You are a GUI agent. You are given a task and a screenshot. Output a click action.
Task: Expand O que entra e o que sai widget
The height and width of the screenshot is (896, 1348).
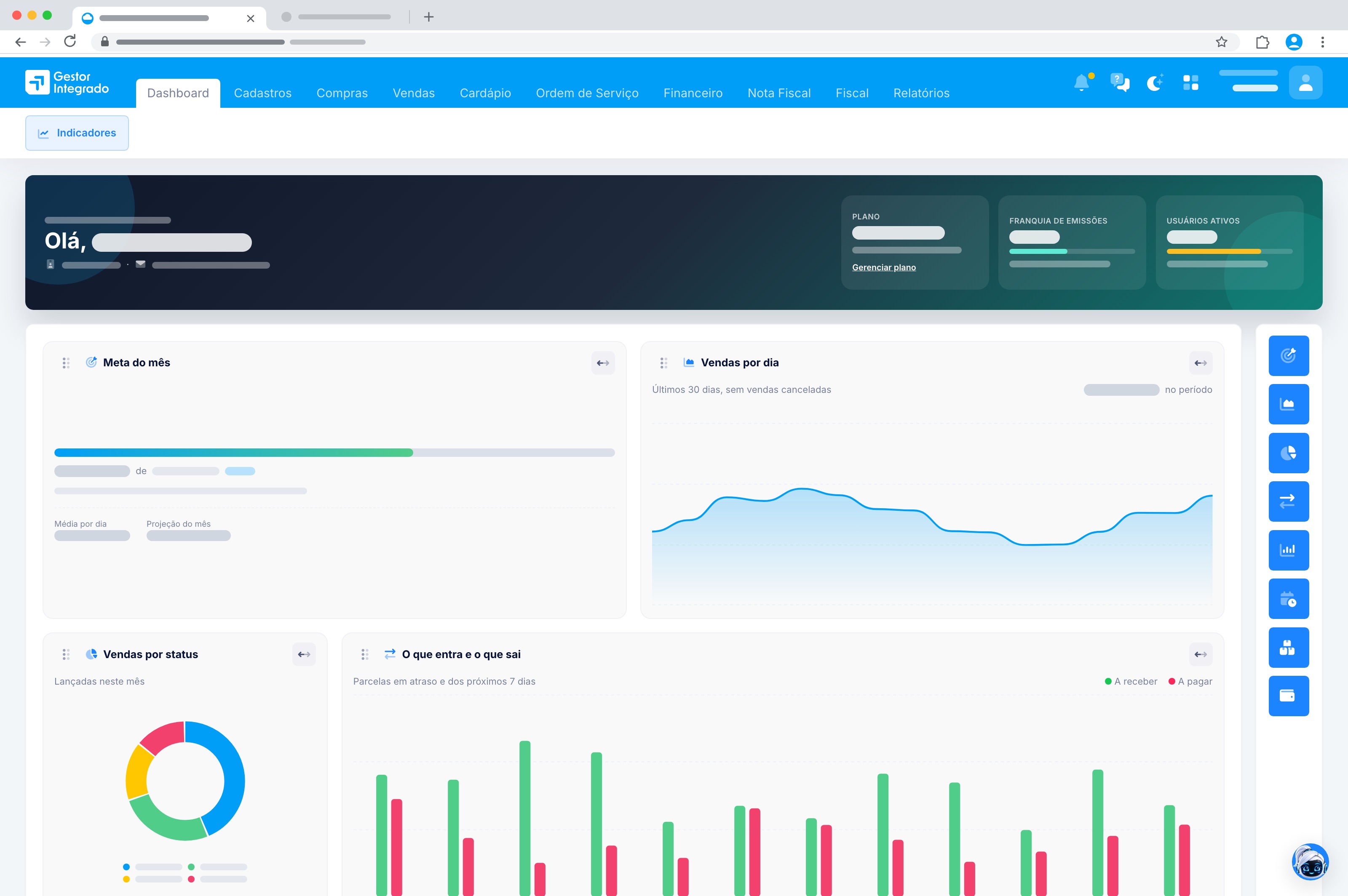click(1201, 654)
